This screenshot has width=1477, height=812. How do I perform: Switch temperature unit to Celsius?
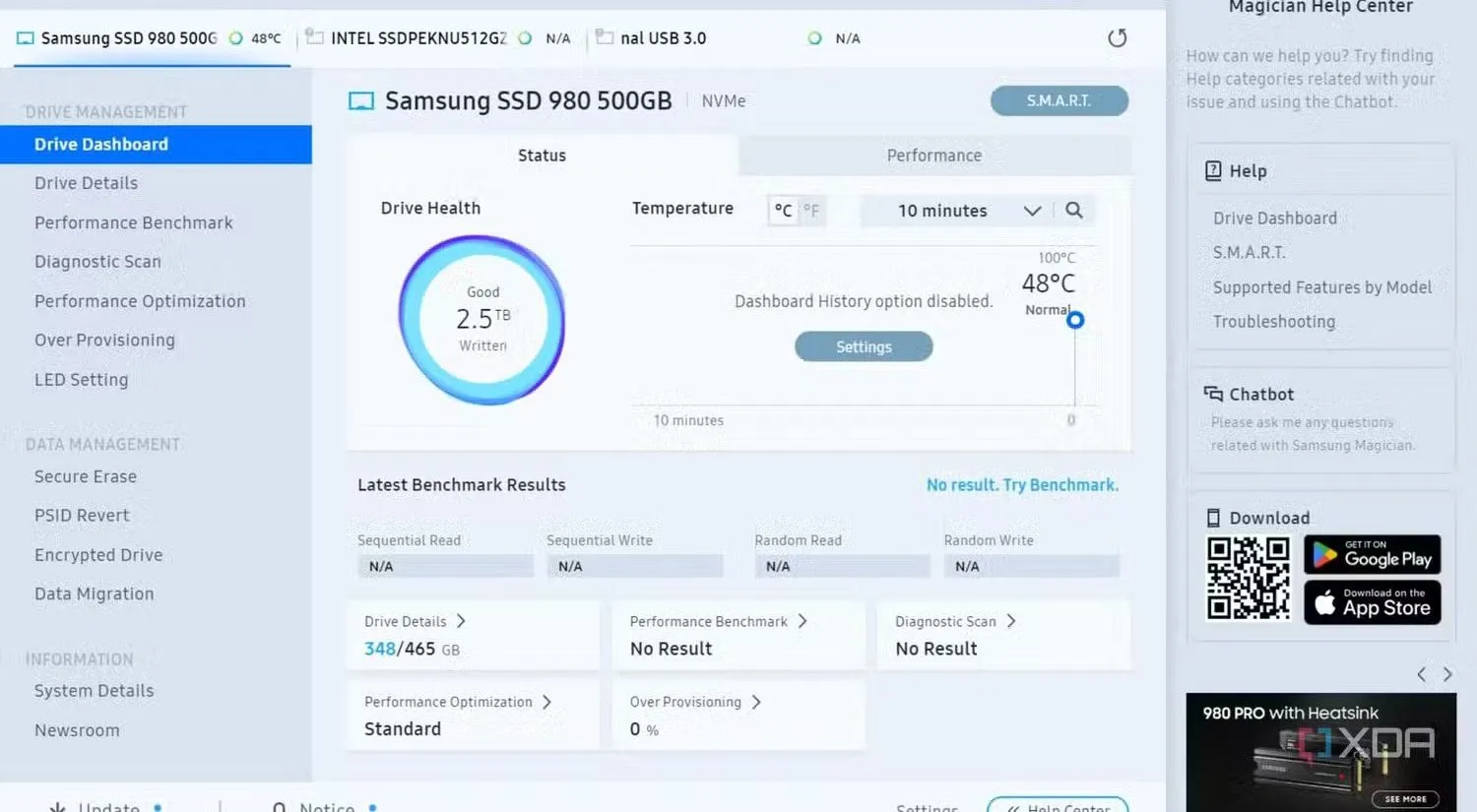click(783, 211)
